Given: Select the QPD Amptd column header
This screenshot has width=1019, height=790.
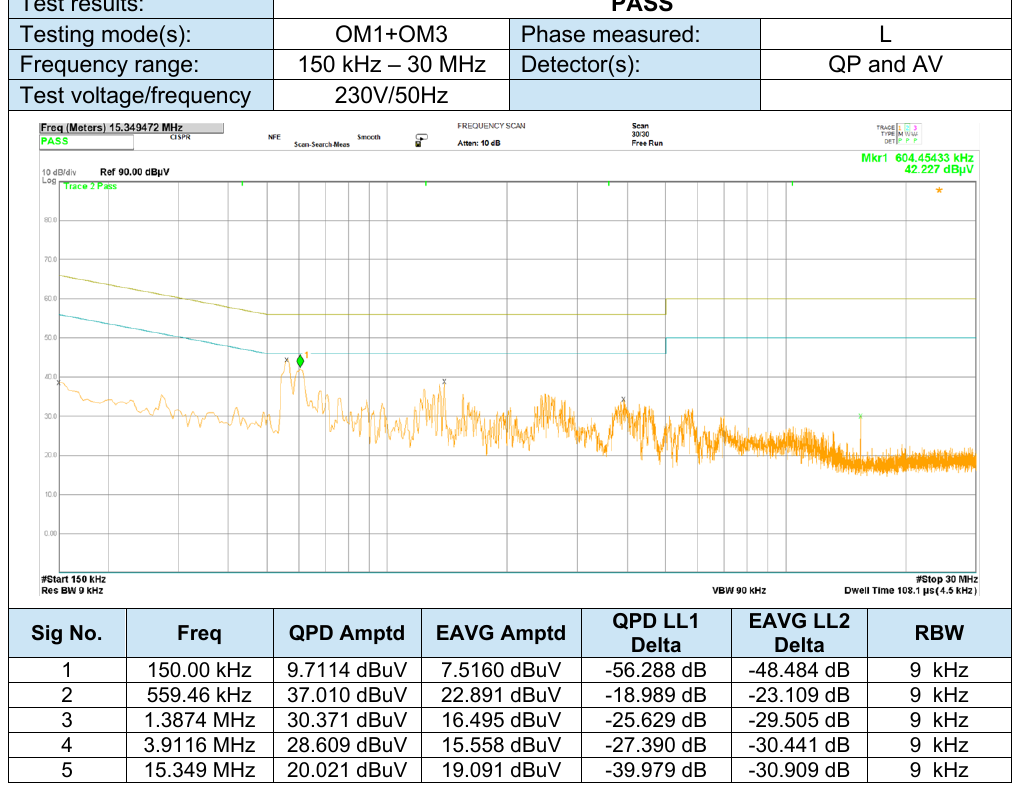Looking at the screenshot, I should (x=347, y=633).
